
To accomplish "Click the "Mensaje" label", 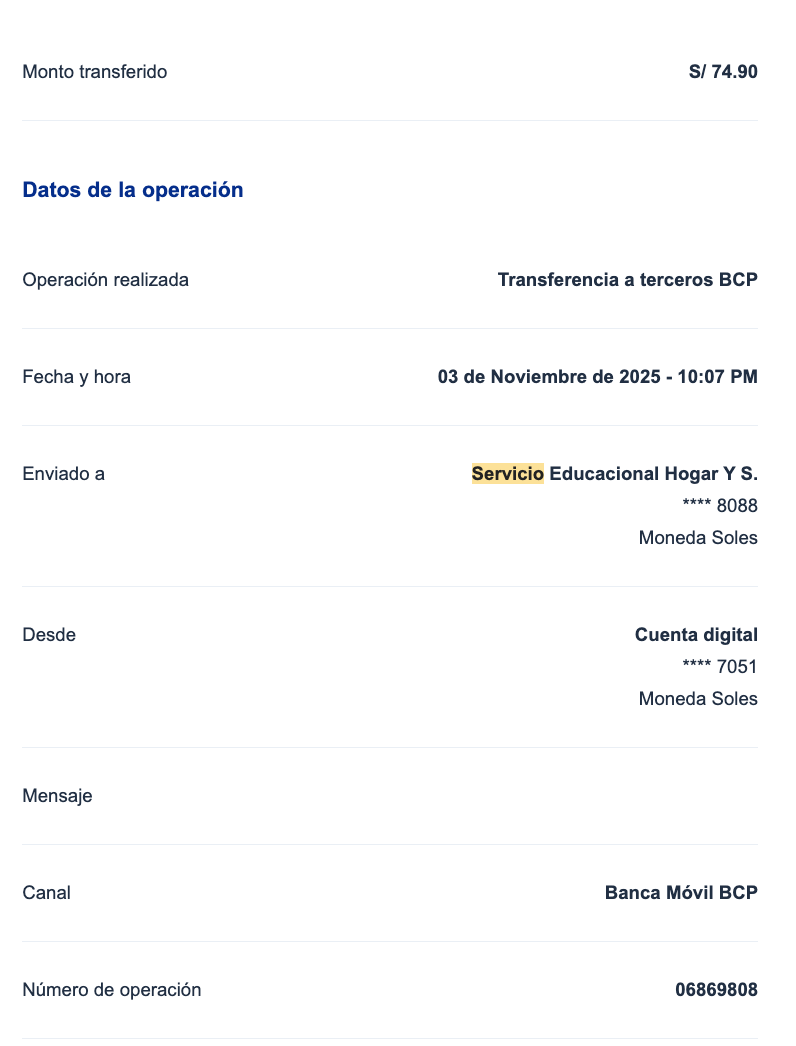I will pyautogui.click(x=57, y=796).
